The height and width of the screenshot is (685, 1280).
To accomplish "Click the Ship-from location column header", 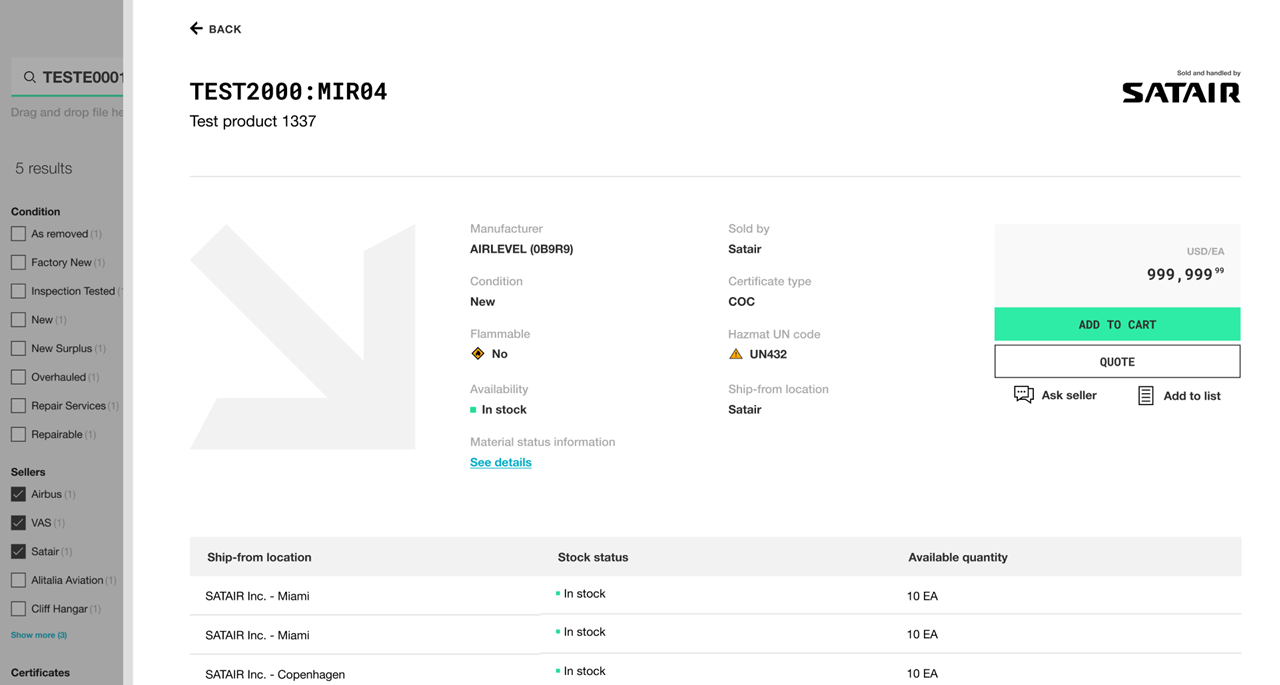I will [x=259, y=557].
